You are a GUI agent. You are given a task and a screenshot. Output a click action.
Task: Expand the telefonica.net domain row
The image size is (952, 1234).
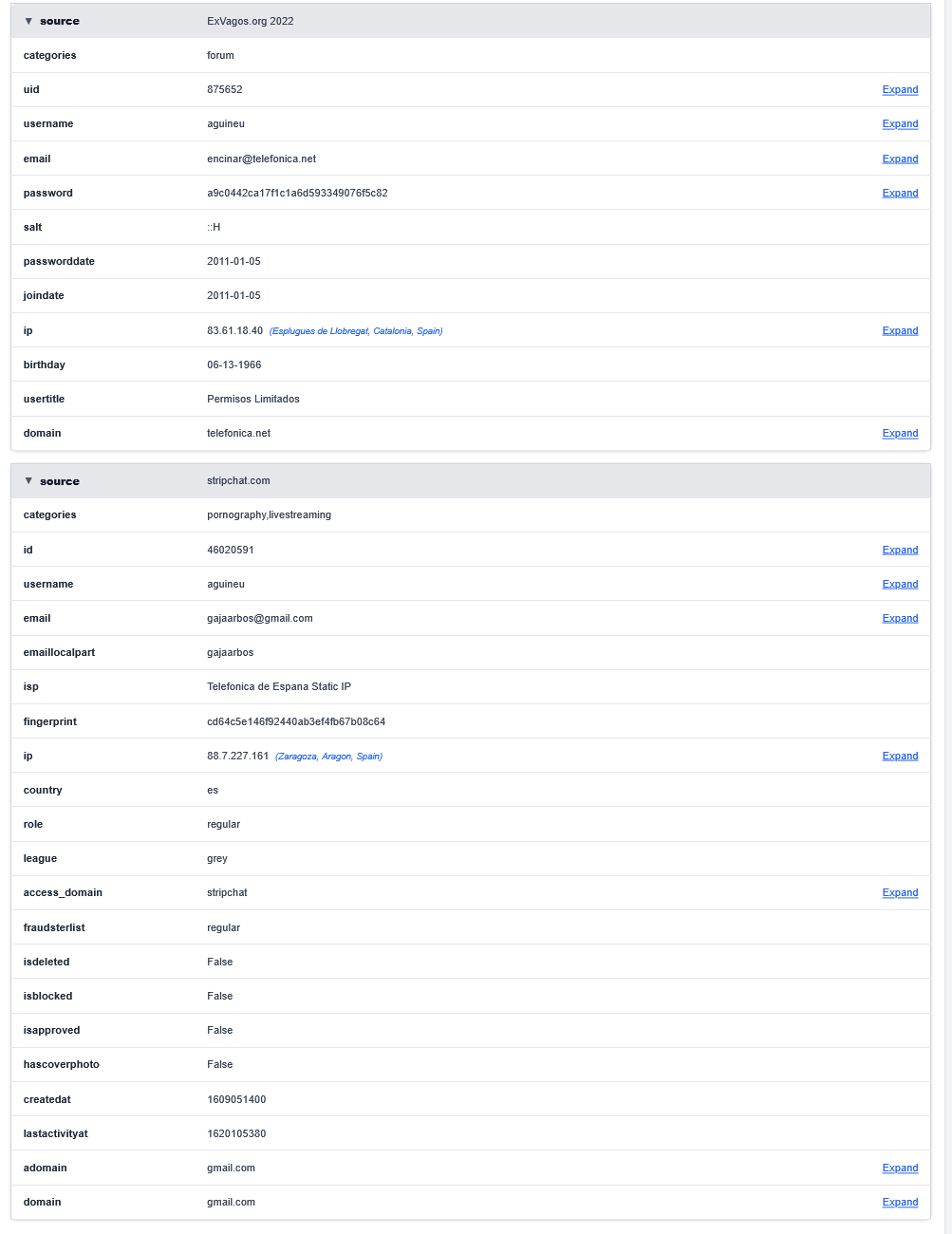coord(900,434)
